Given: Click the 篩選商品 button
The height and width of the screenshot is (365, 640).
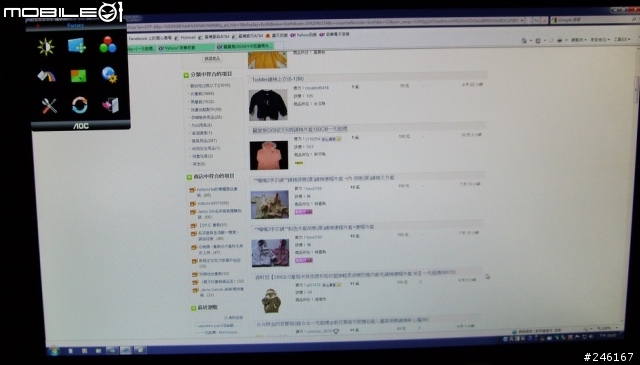Looking at the screenshot, I should 212,59.
